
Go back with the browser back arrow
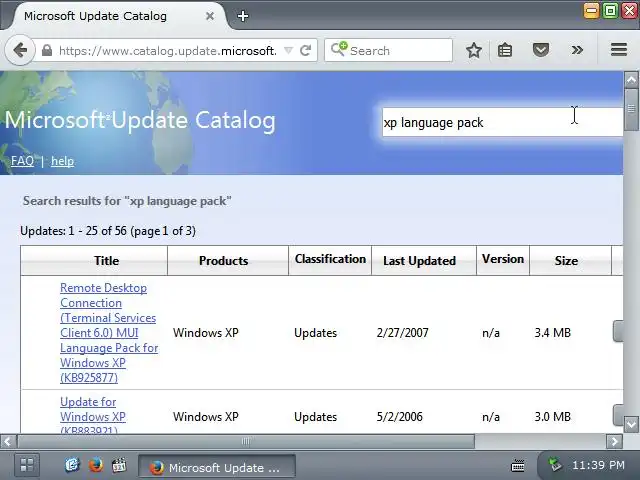click(x=20, y=51)
